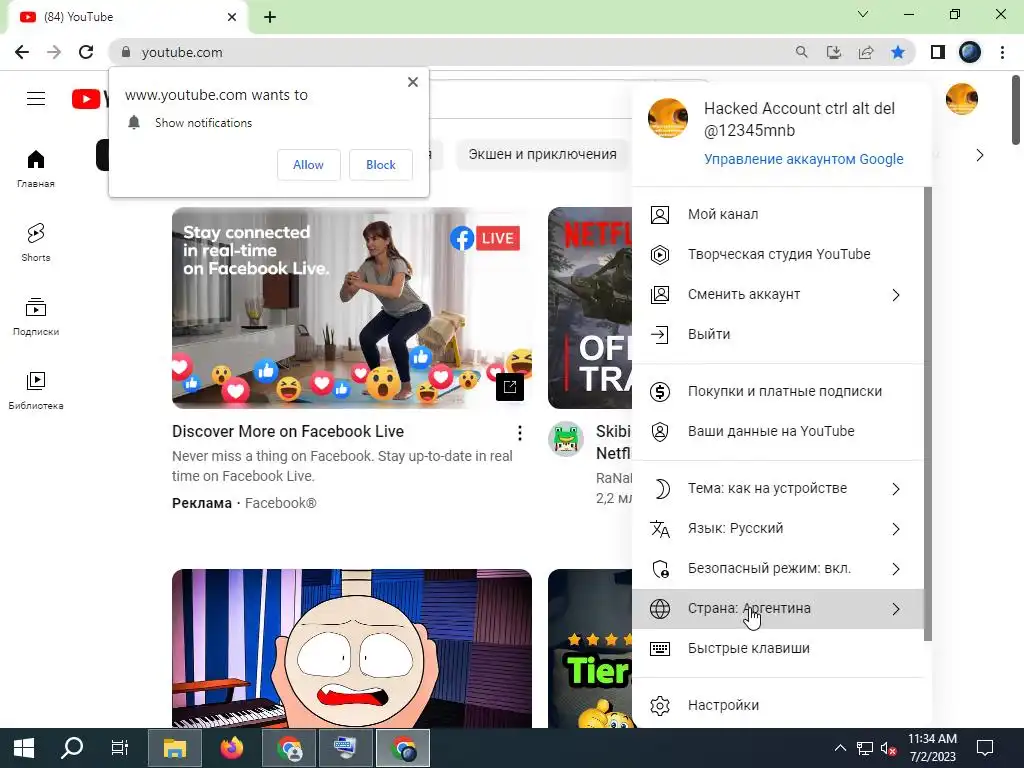1024x768 pixels.
Task: Click the browser back arrow
Action: pyautogui.click(x=22, y=52)
